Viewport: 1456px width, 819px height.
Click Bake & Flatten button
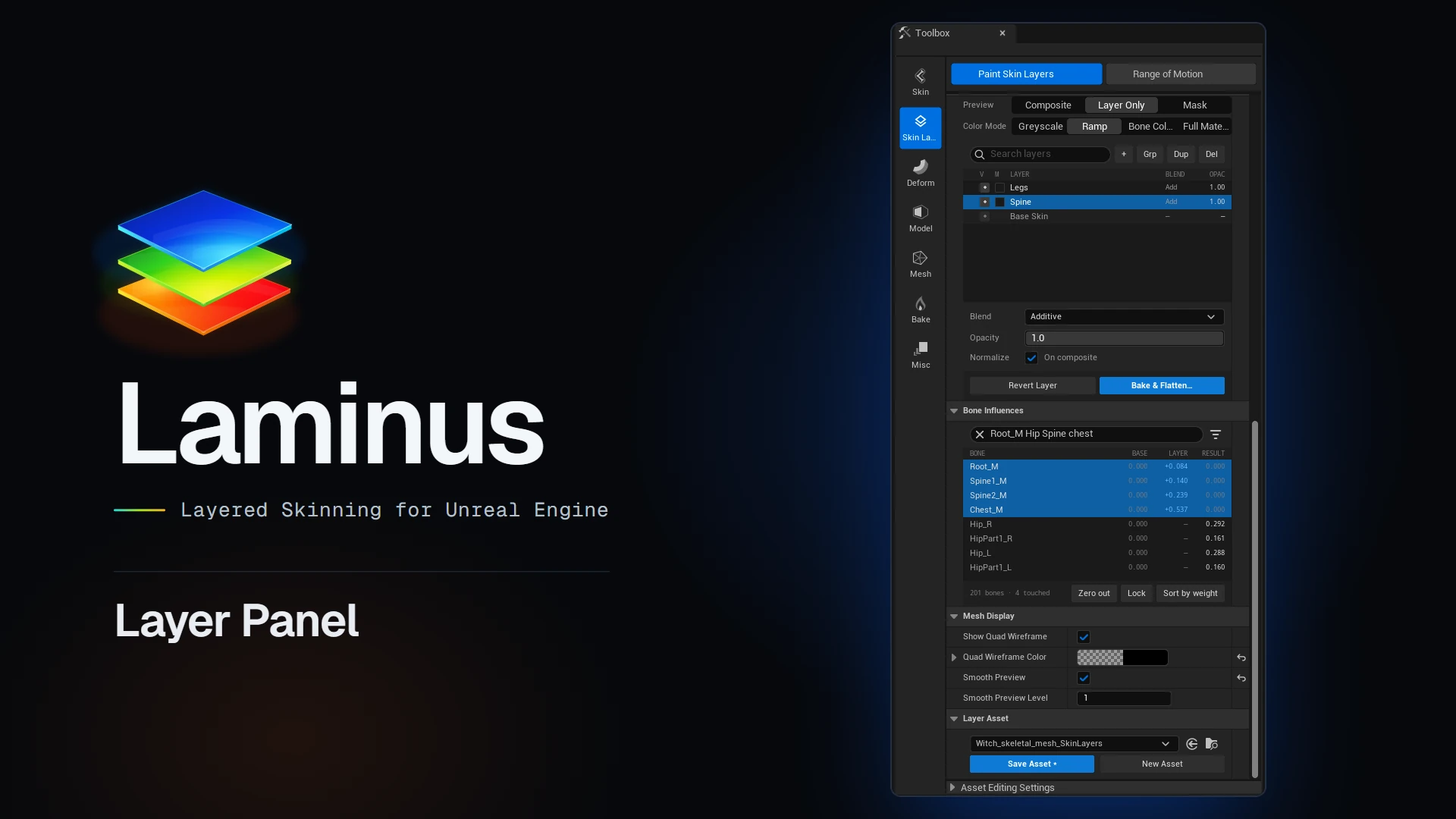1162,386
